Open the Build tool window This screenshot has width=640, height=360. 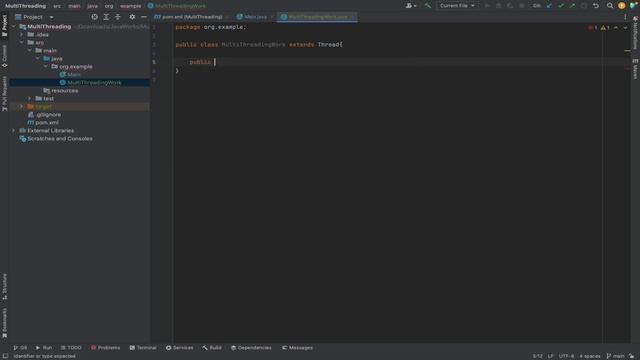point(212,348)
